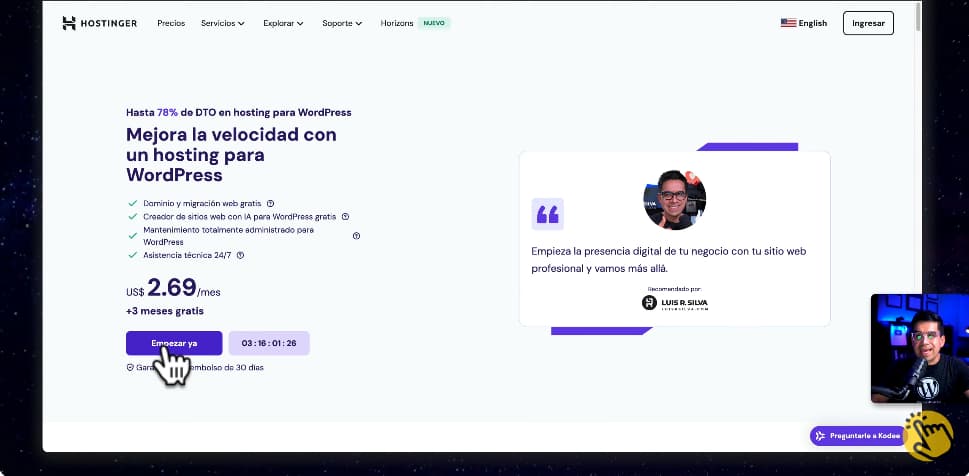This screenshot has height=476, width=969.
Task: Click the Empezar ya button
Action: [174, 343]
